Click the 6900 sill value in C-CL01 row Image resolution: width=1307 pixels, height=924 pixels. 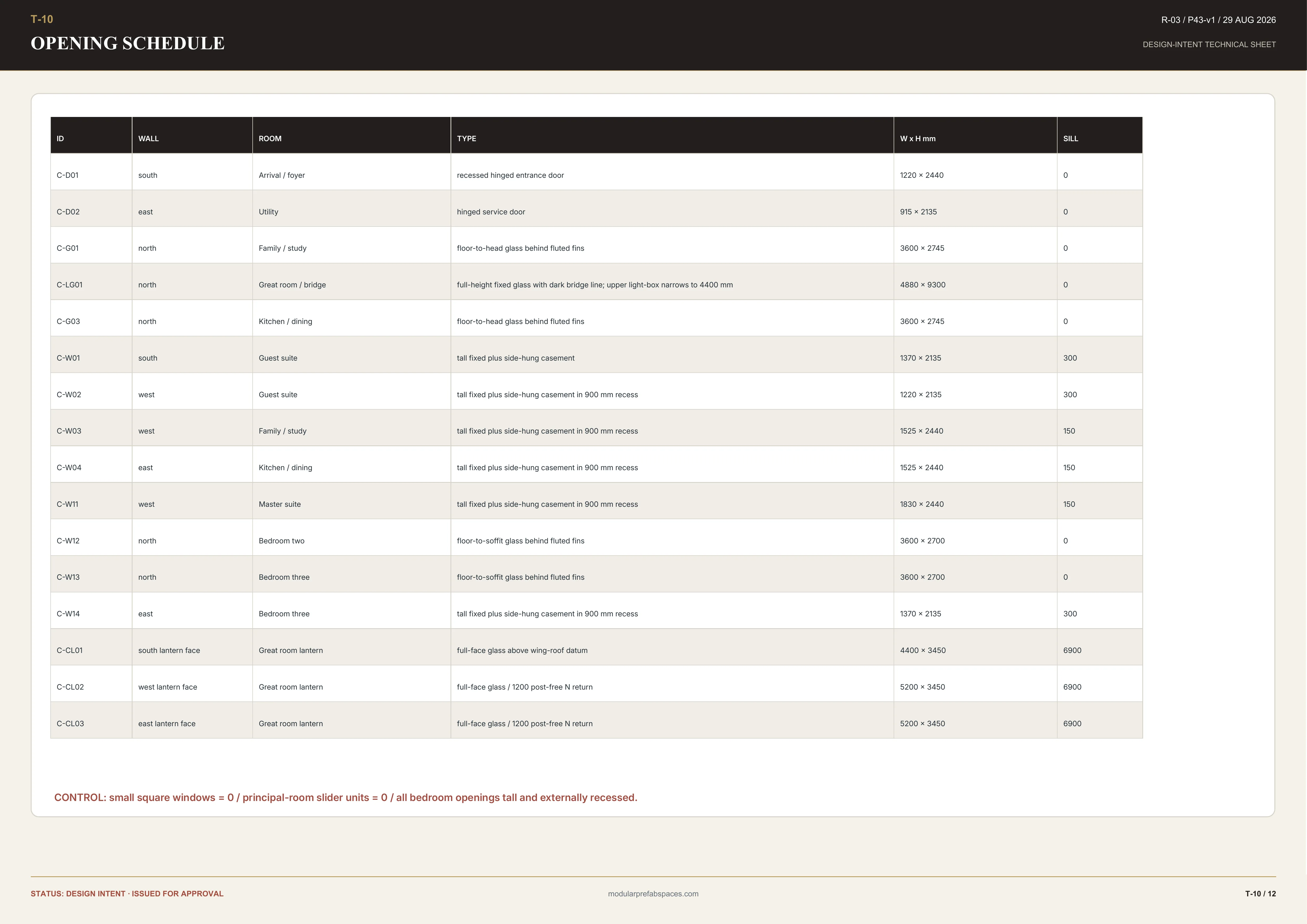click(1100, 647)
